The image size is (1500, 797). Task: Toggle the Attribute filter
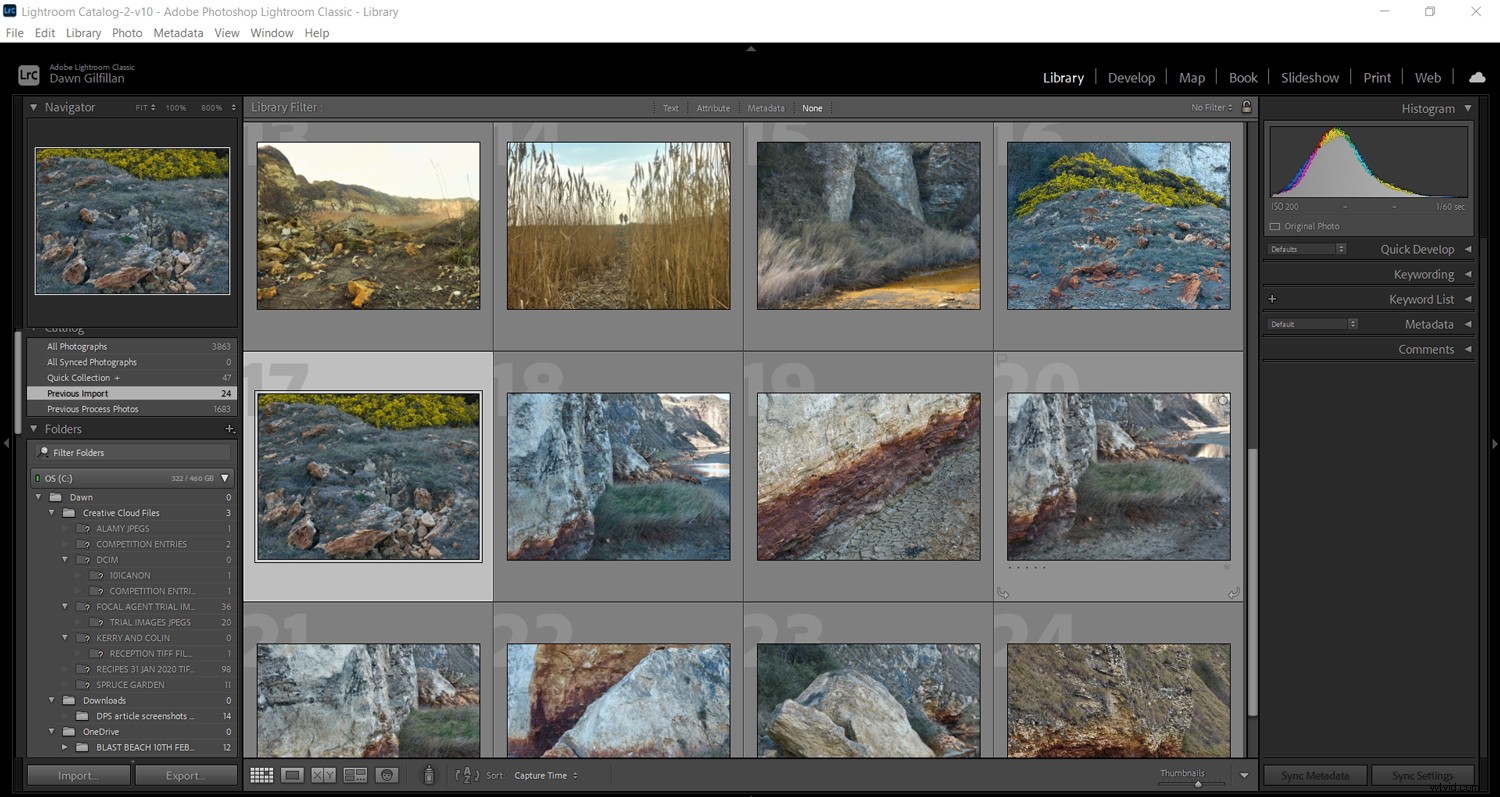pyautogui.click(x=713, y=108)
